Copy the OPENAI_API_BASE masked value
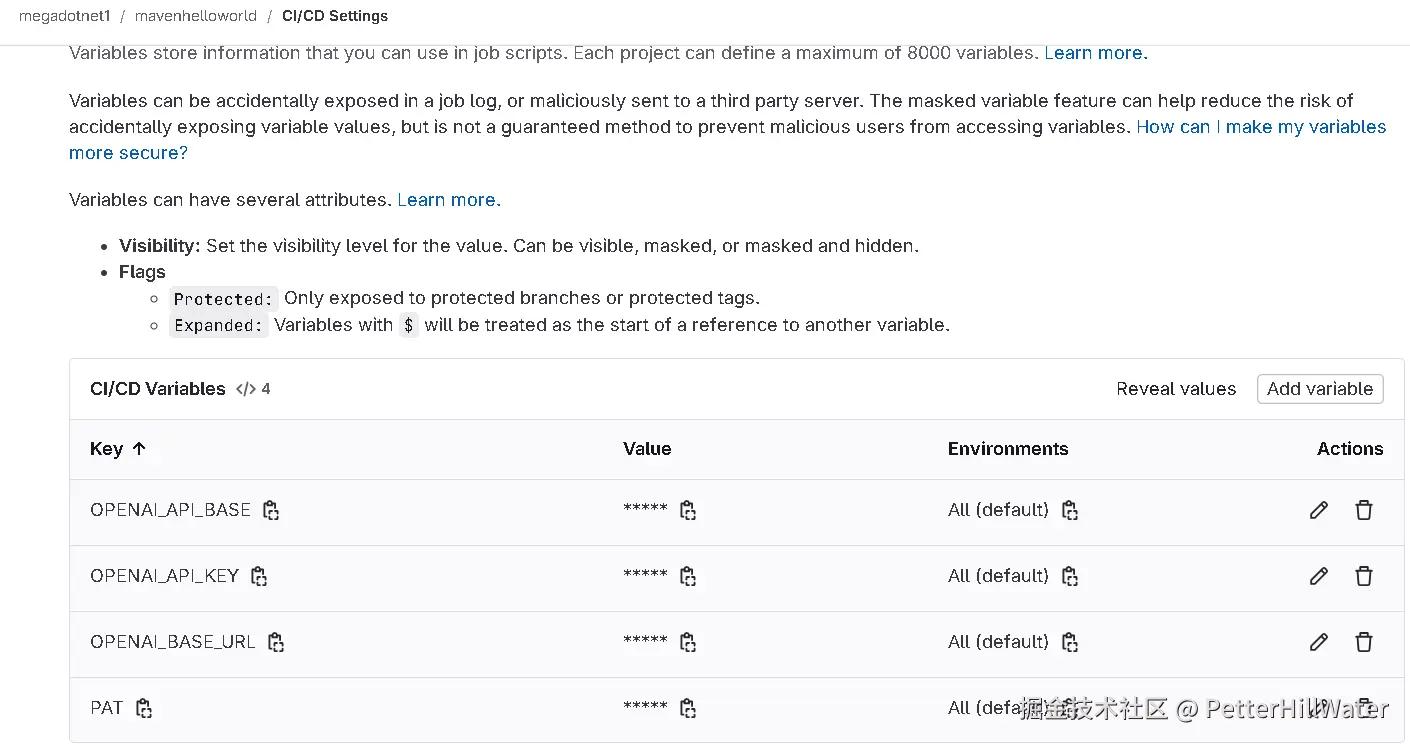1410x744 pixels. point(688,510)
